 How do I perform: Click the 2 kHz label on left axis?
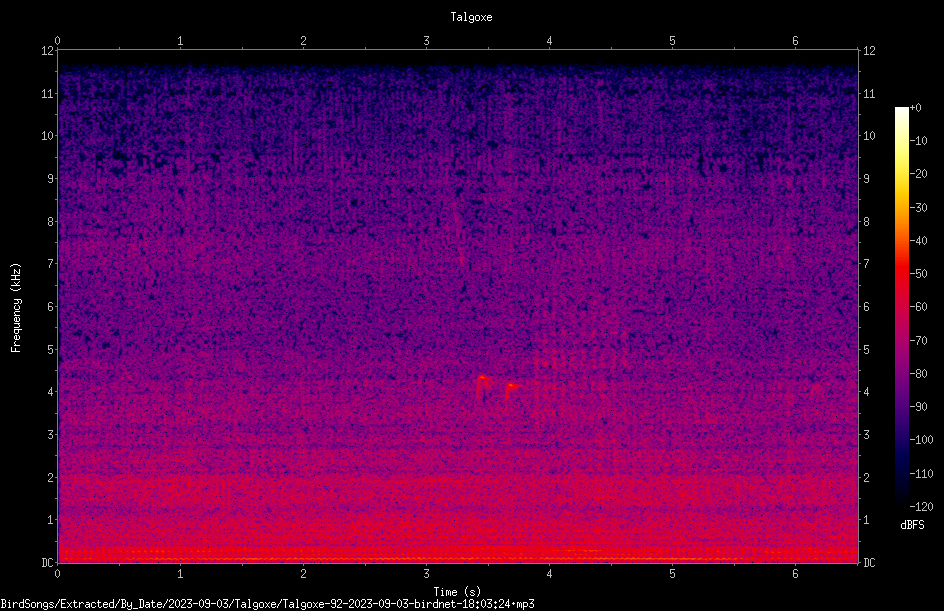point(51,477)
